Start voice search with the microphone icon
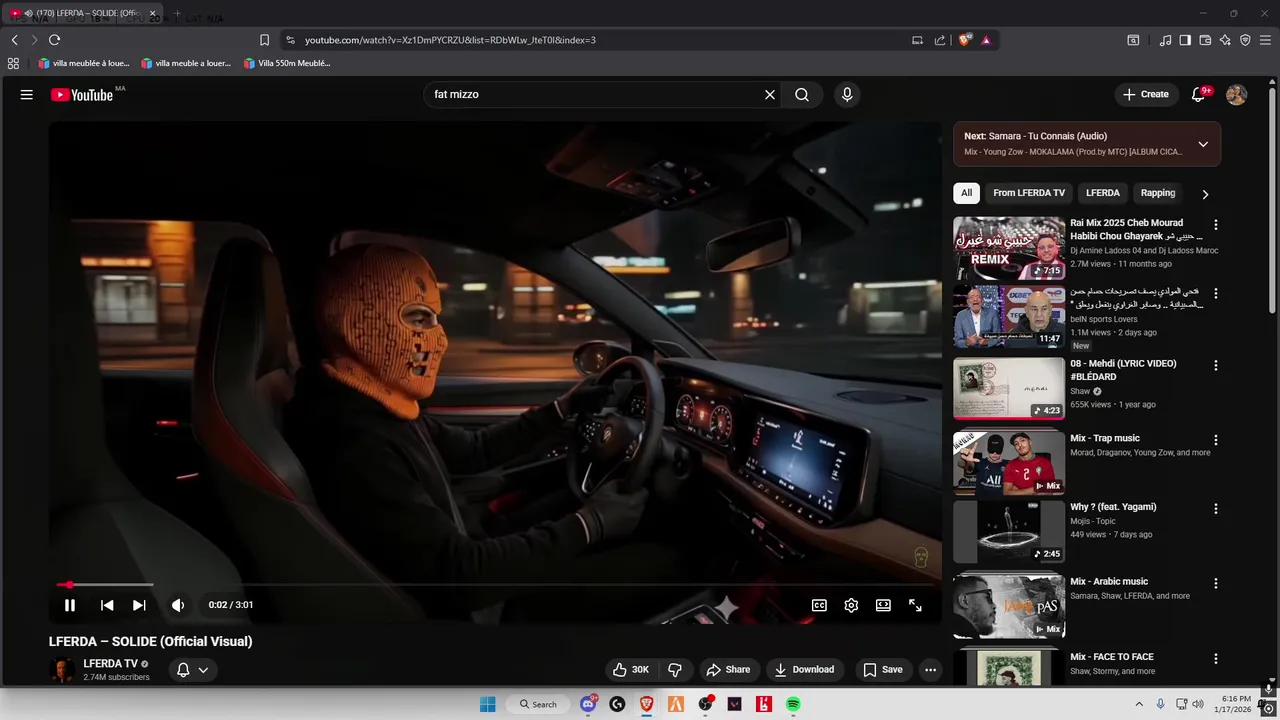 (847, 95)
